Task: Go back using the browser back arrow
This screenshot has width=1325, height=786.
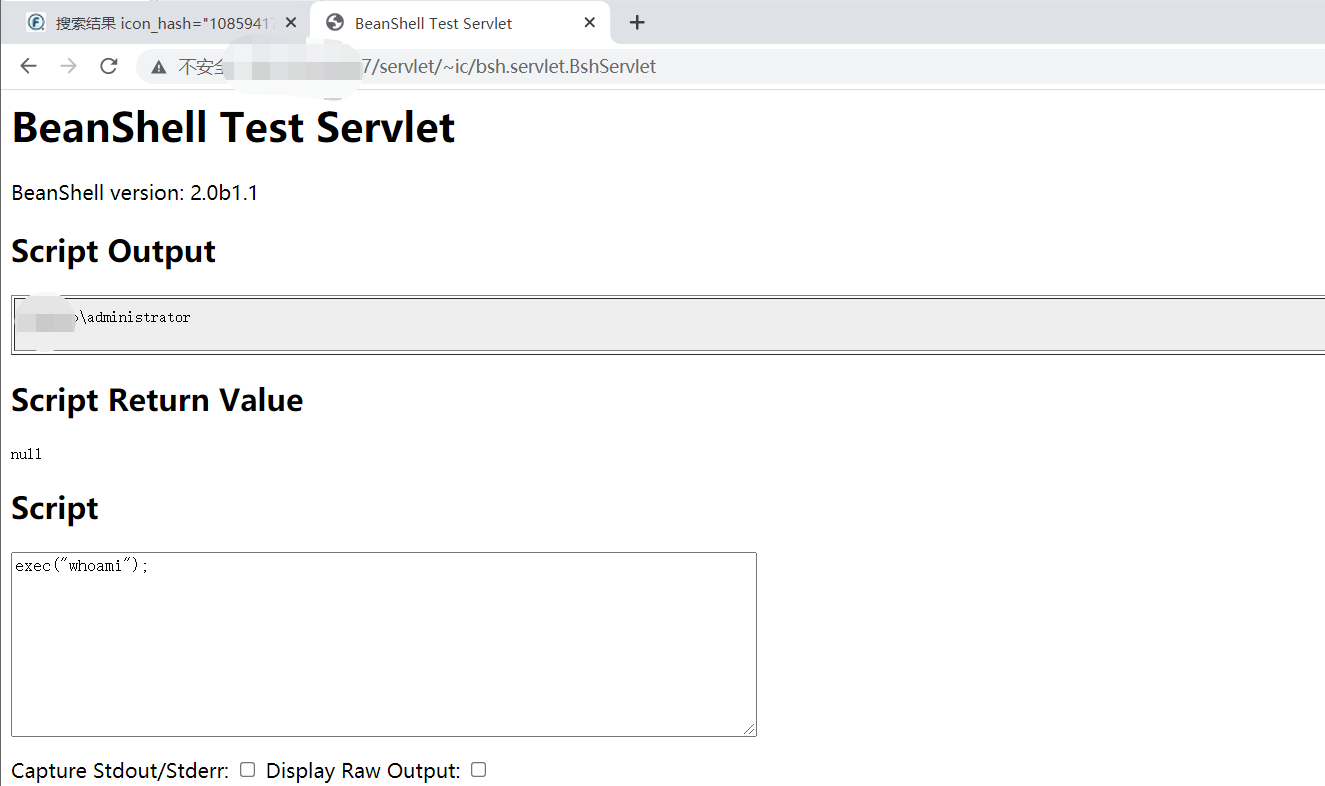Action: [x=28, y=67]
